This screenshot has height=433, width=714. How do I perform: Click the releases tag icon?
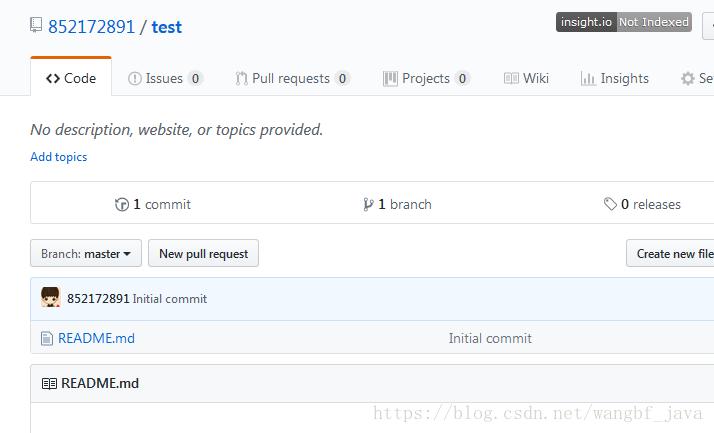point(610,204)
